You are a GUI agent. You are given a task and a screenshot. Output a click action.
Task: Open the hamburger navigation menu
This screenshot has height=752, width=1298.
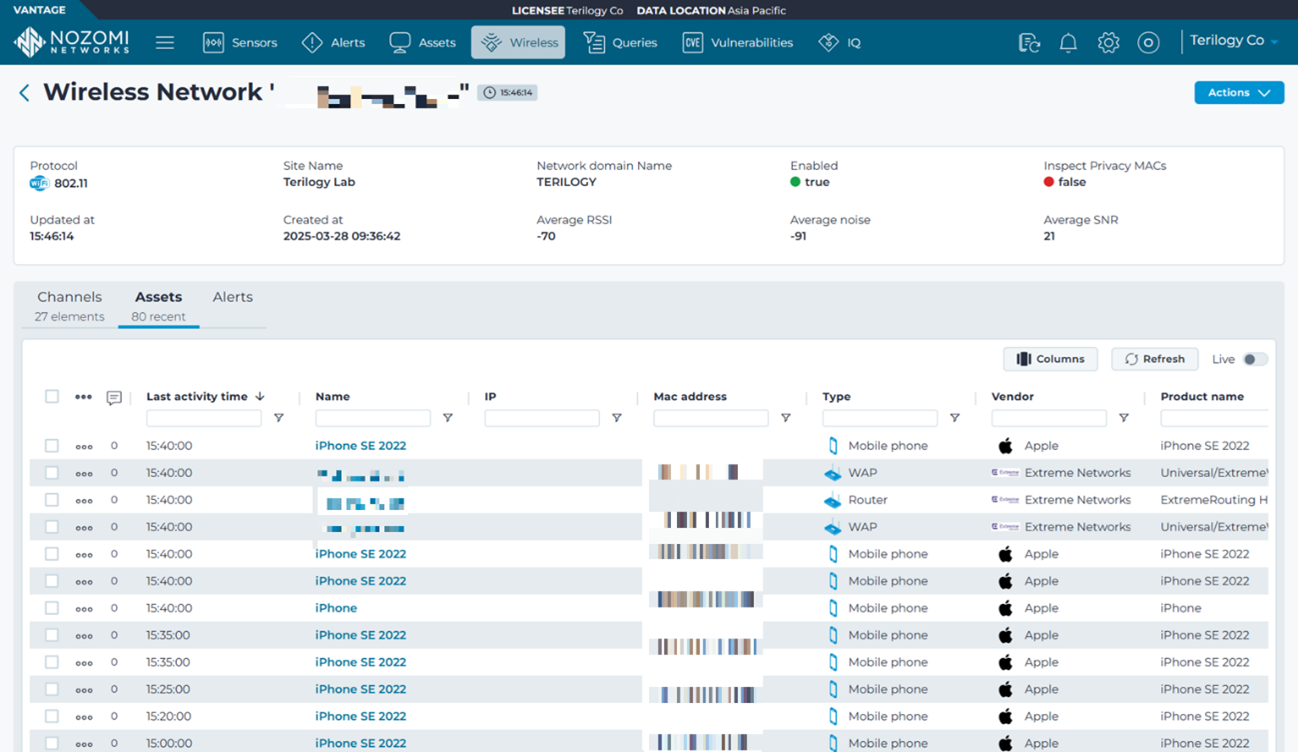click(165, 42)
